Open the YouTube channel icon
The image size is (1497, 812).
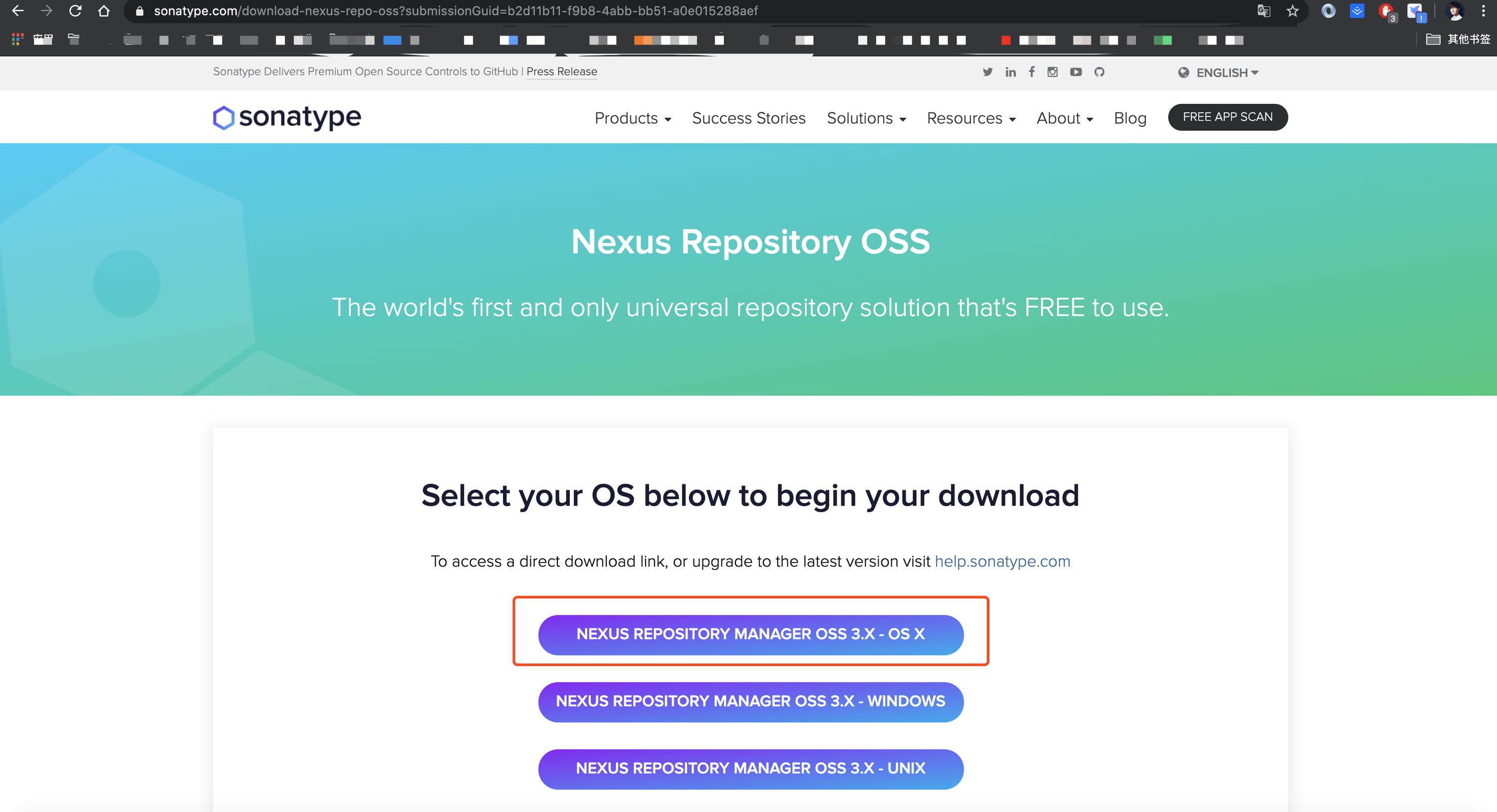[1076, 72]
